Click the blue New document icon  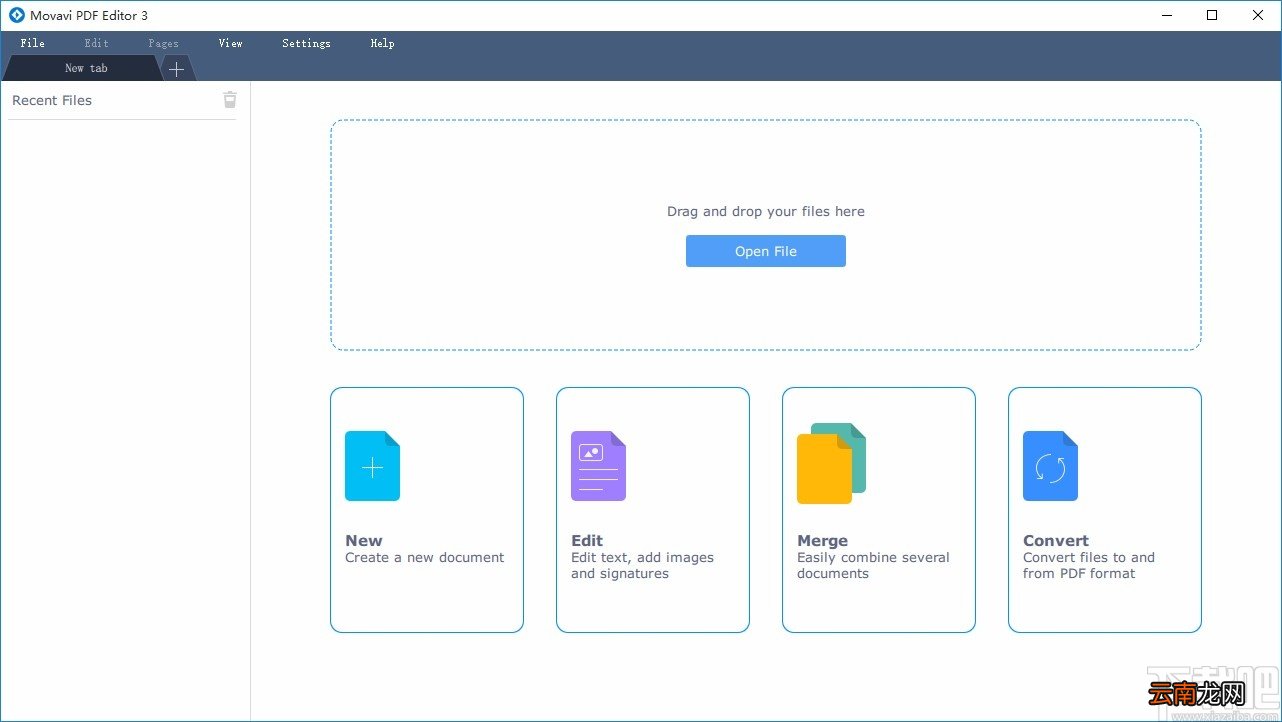click(x=372, y=466)
